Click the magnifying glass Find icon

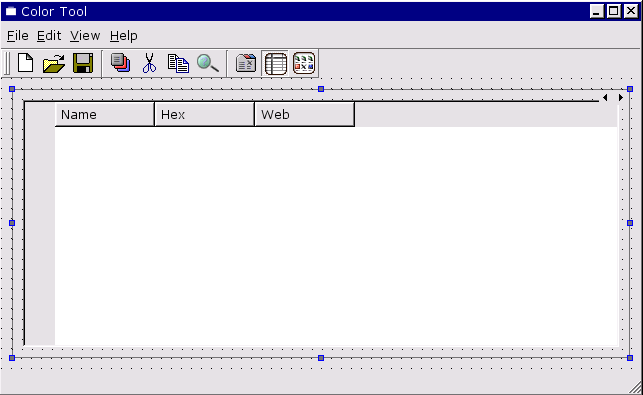207,63
